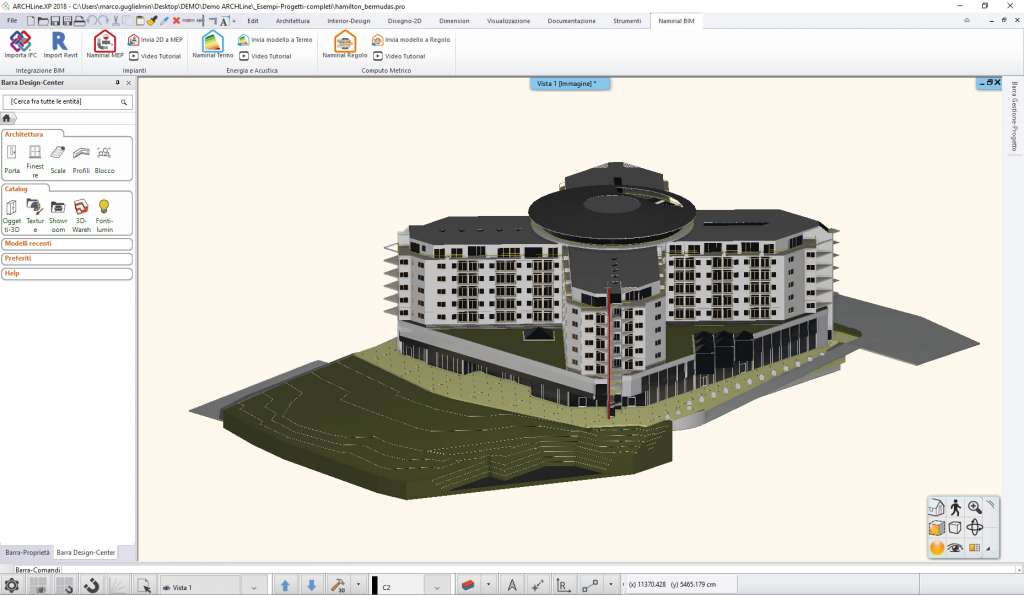Launch Namirial Termo

coord(212,42)
